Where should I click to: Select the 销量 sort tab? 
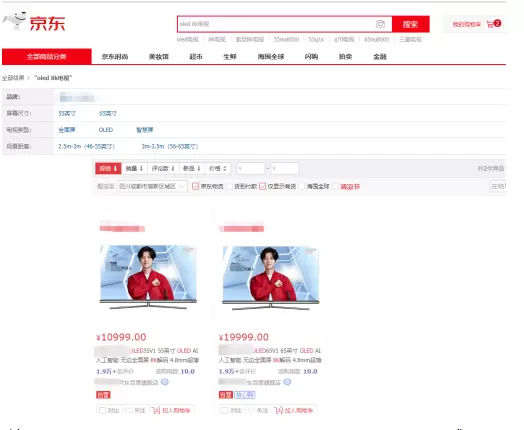pos(134,168)
